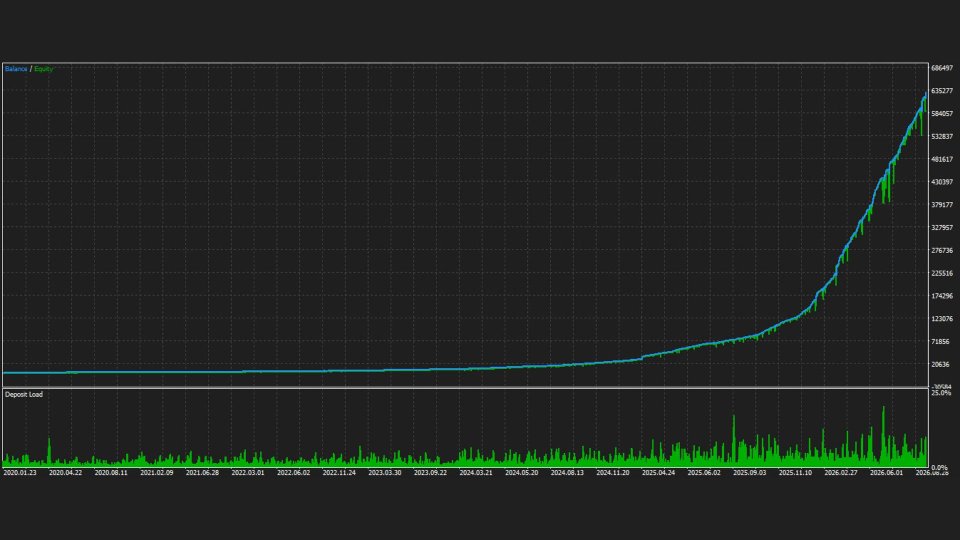960x540 pixels.
Task: Click the 2025.06.02 date label
Action: tap(704, 473)
